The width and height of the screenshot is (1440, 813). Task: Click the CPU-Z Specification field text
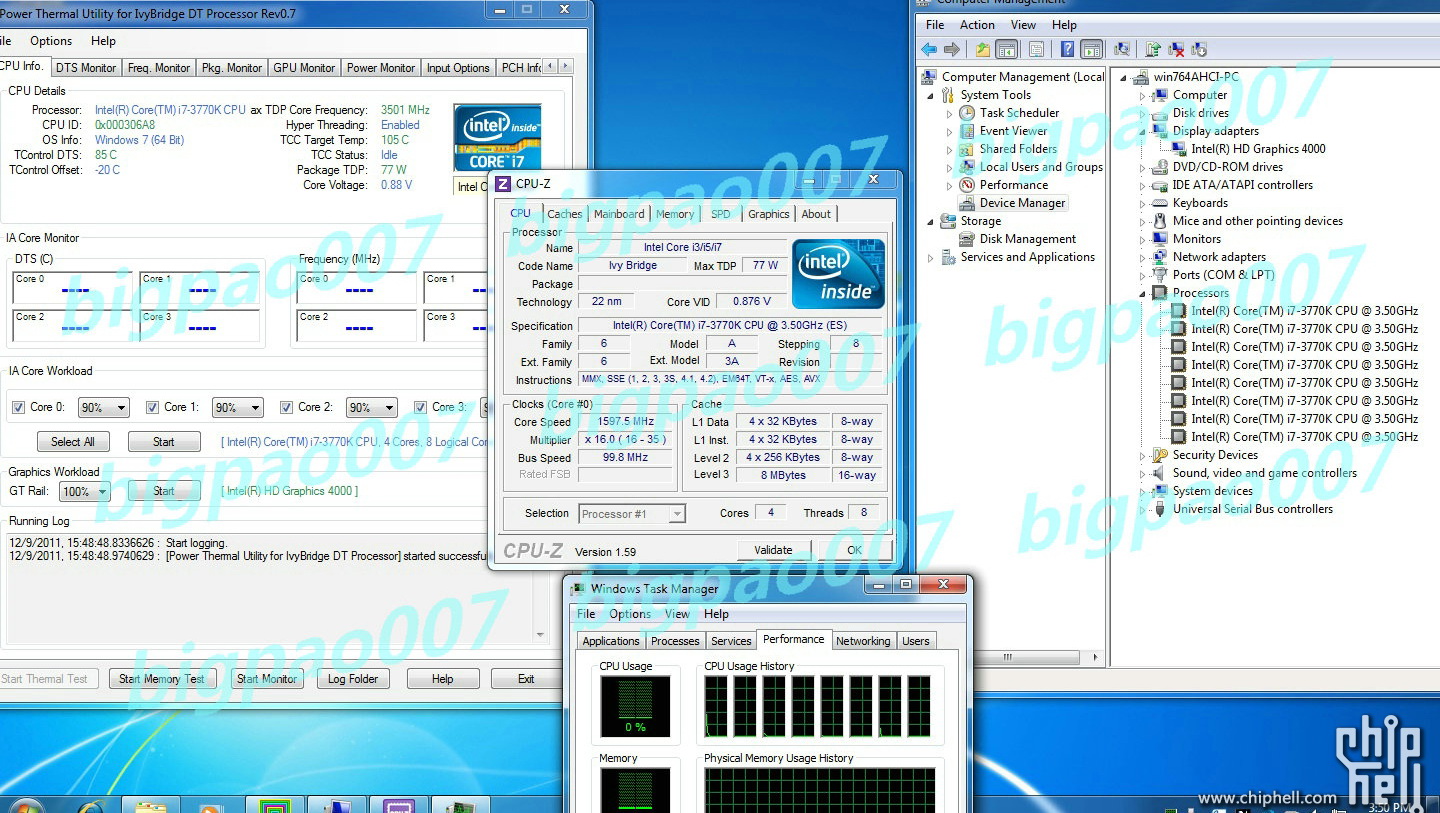pyautogui.click(x=730, y=326)
